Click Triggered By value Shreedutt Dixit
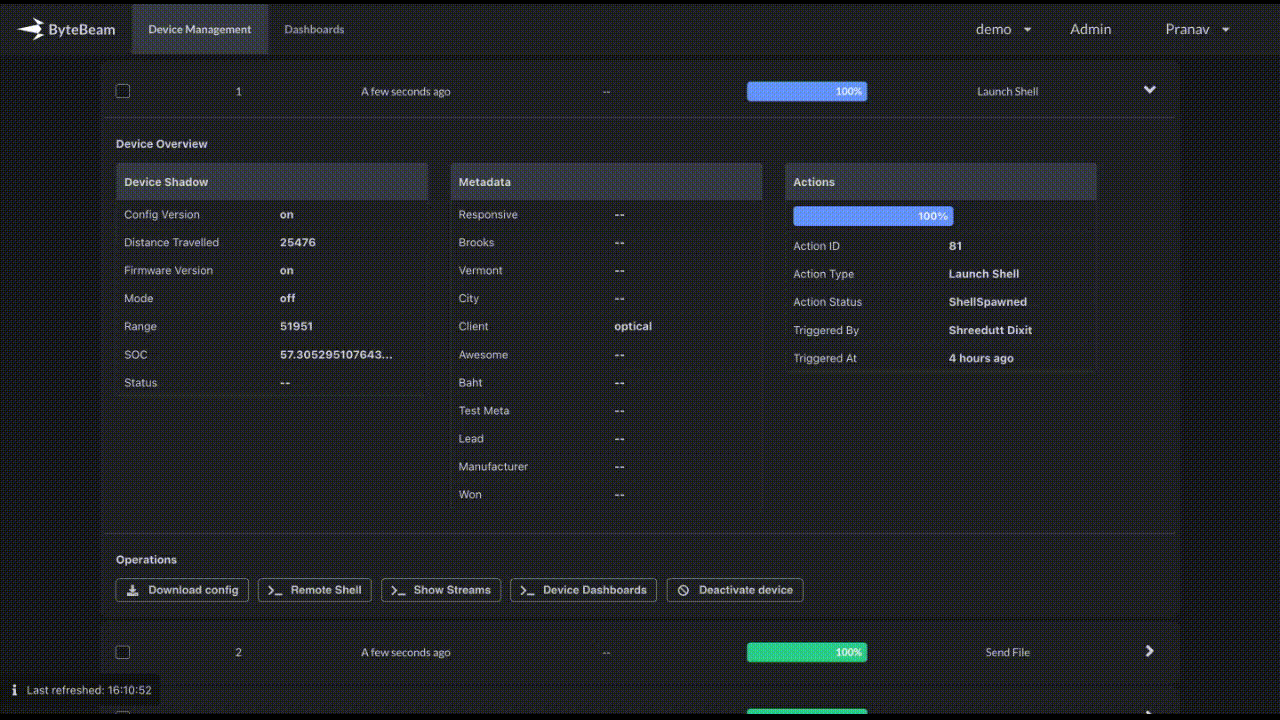This screenshot has width=1280, height=720. (990, 330)
